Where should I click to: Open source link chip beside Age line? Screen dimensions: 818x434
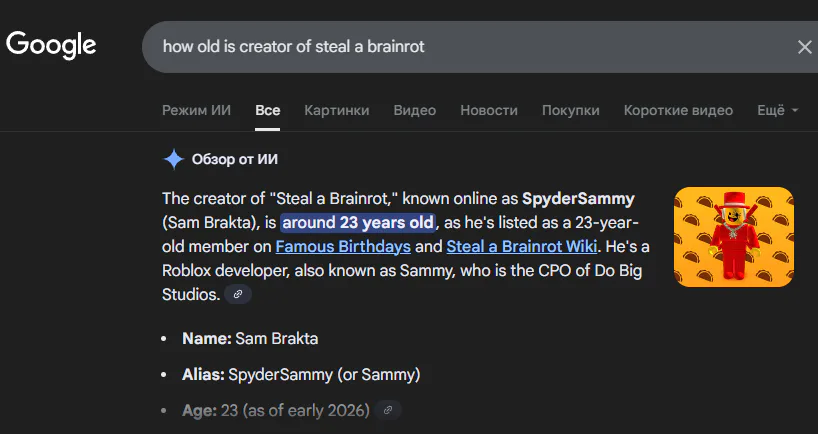coord(390,410)
